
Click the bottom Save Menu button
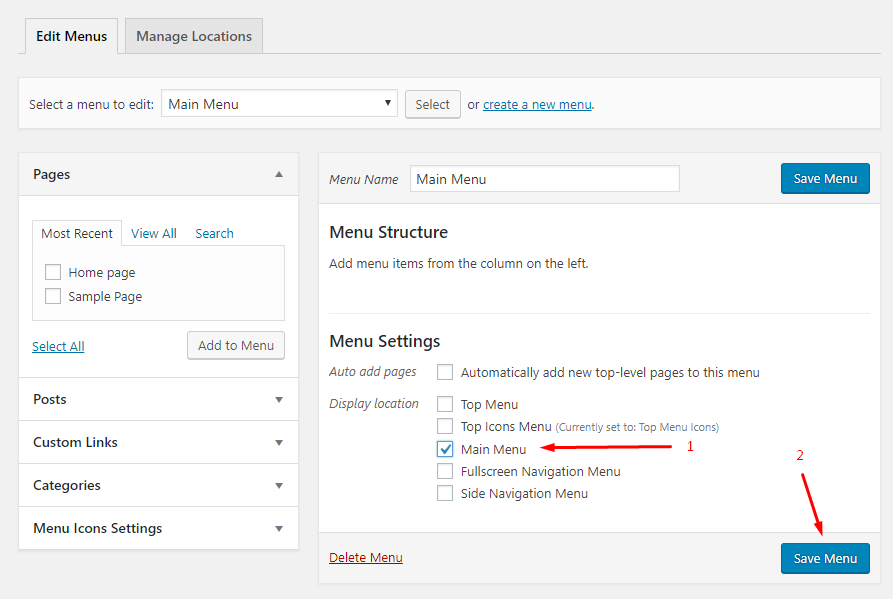[x=825, y=559]
